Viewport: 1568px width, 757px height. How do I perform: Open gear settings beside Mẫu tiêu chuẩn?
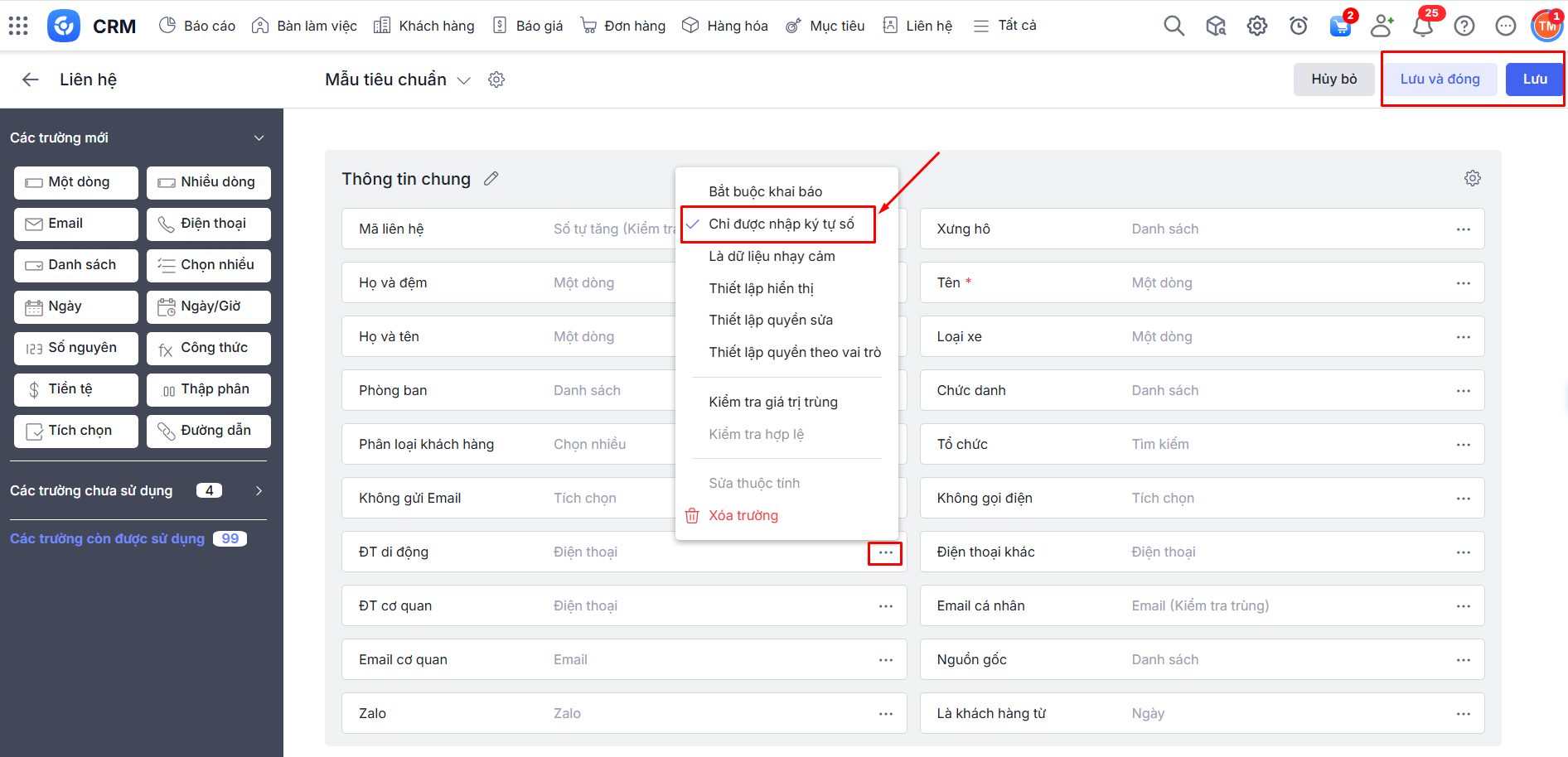point(496,80)
